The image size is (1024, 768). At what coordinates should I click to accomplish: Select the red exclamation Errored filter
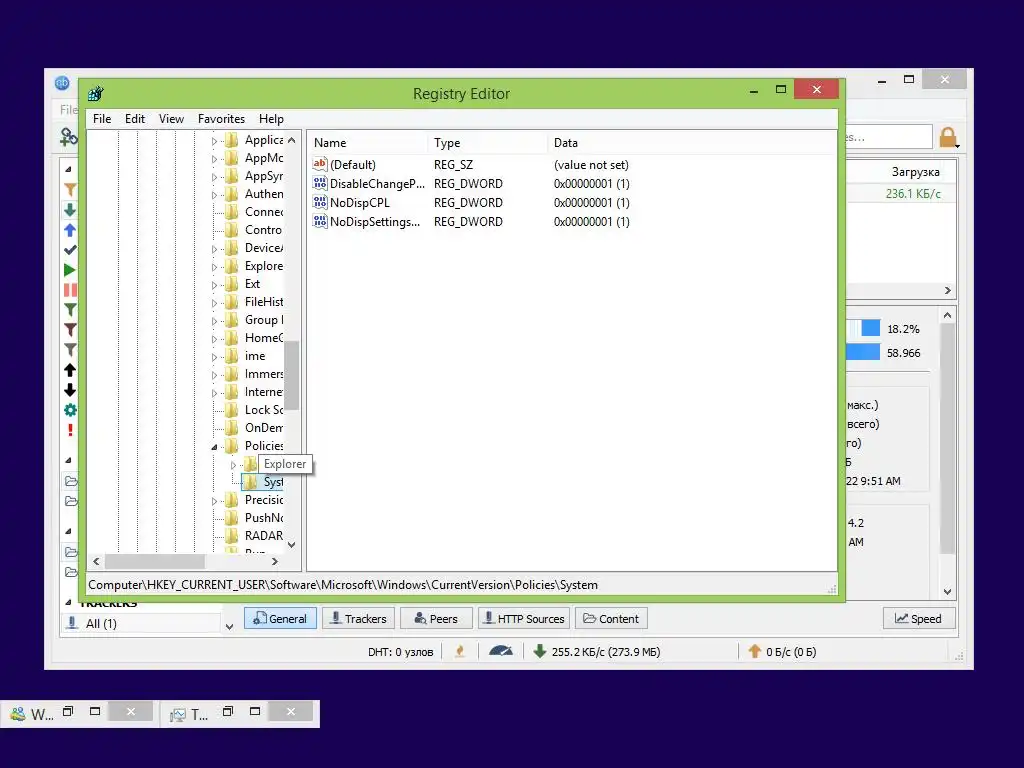[x=70, y=430]
